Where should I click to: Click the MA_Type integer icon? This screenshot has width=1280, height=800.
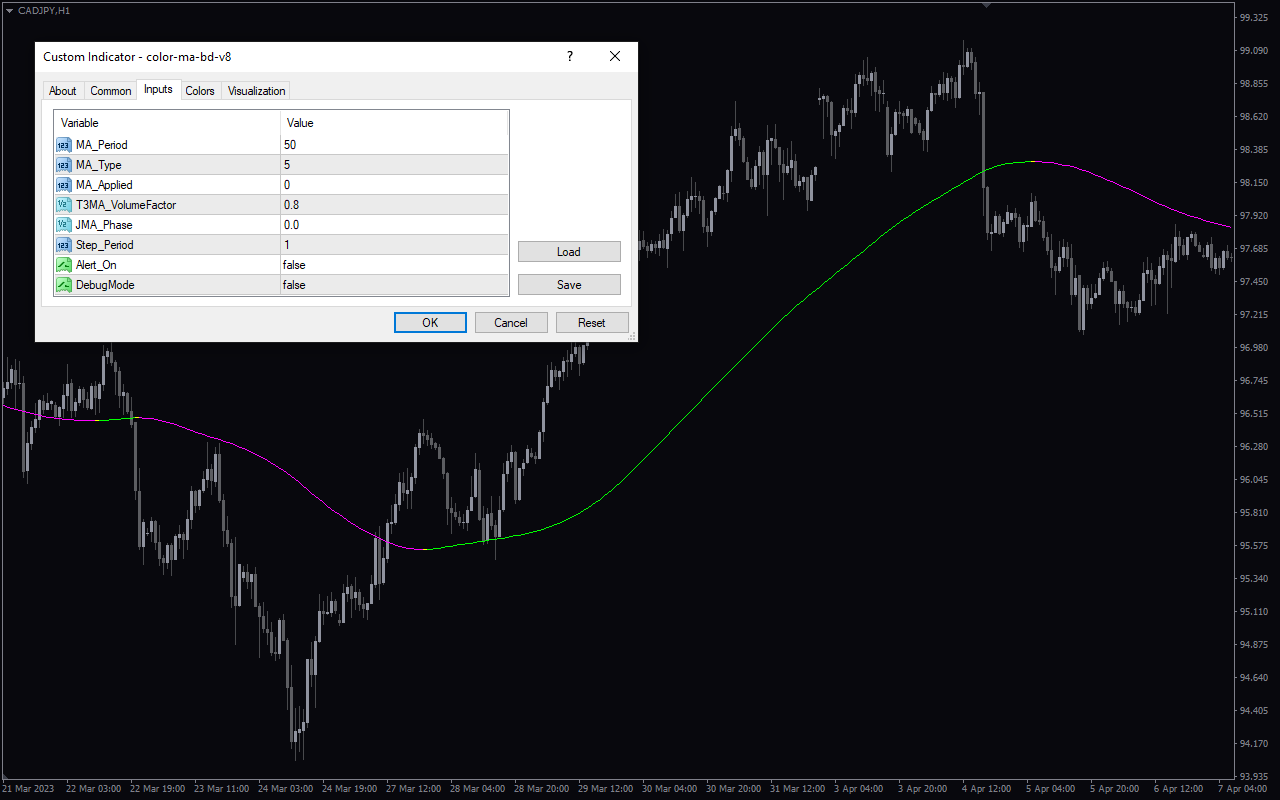[64, 165]
